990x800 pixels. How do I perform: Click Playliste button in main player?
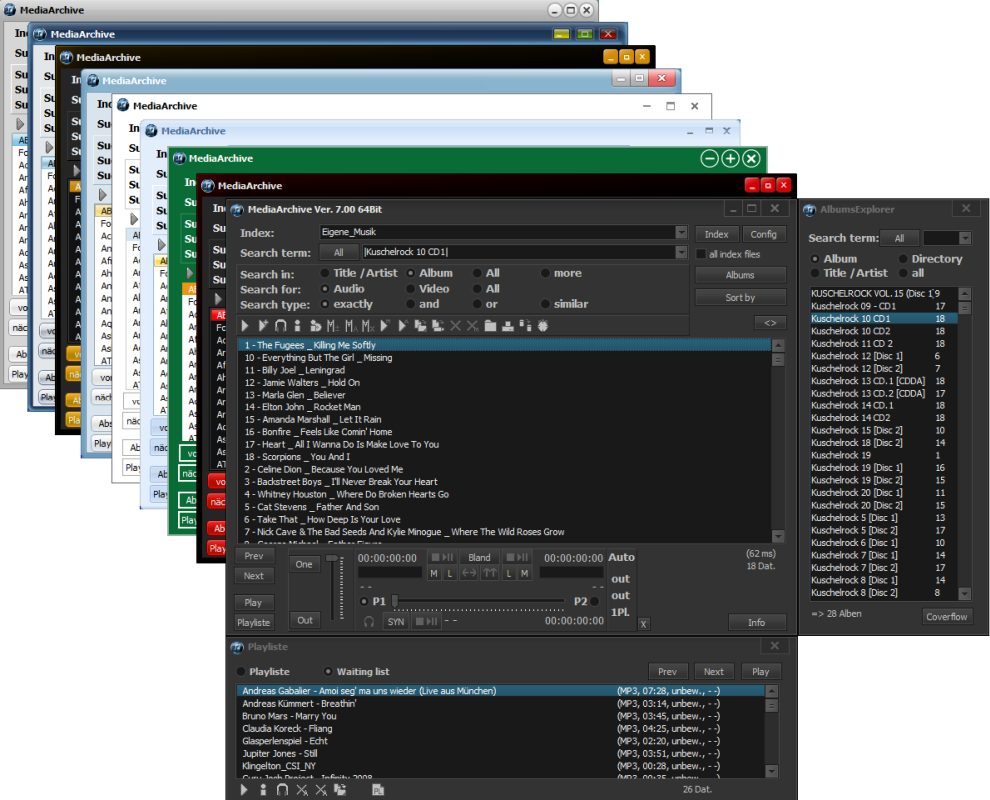point(254,623)
